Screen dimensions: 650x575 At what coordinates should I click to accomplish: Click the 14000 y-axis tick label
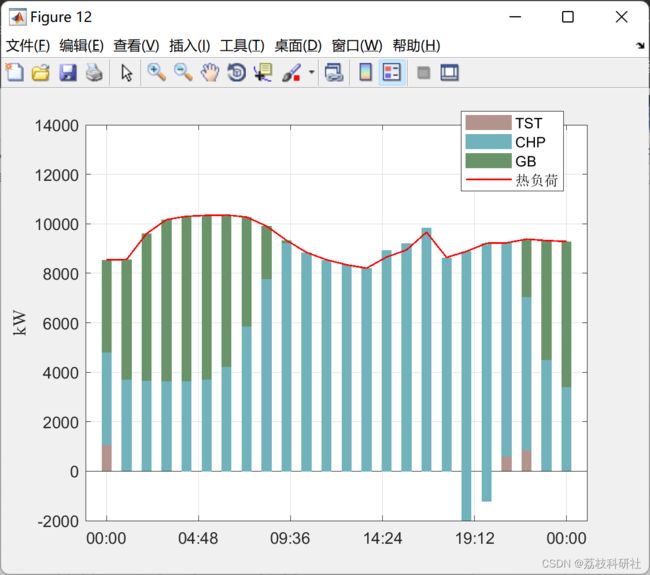tap(57, 126)
